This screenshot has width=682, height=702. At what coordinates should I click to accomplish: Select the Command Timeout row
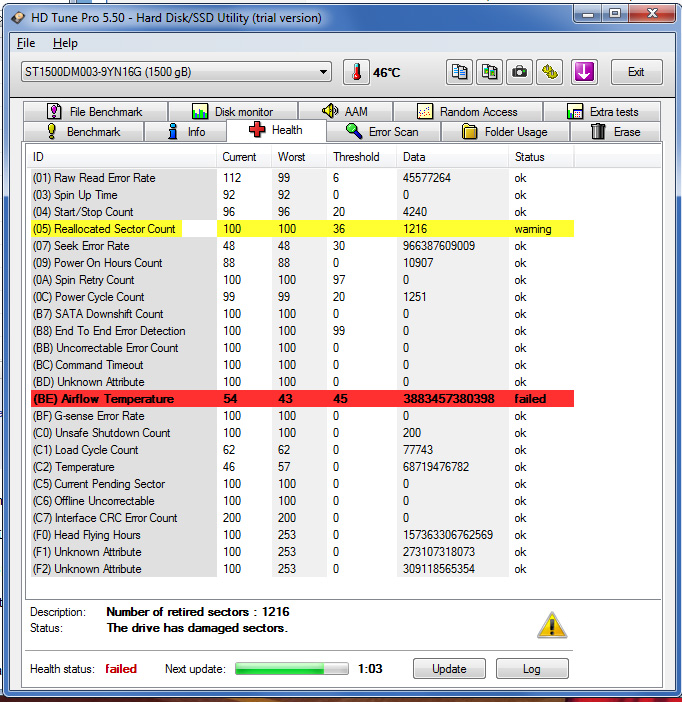tap(302, 365)
